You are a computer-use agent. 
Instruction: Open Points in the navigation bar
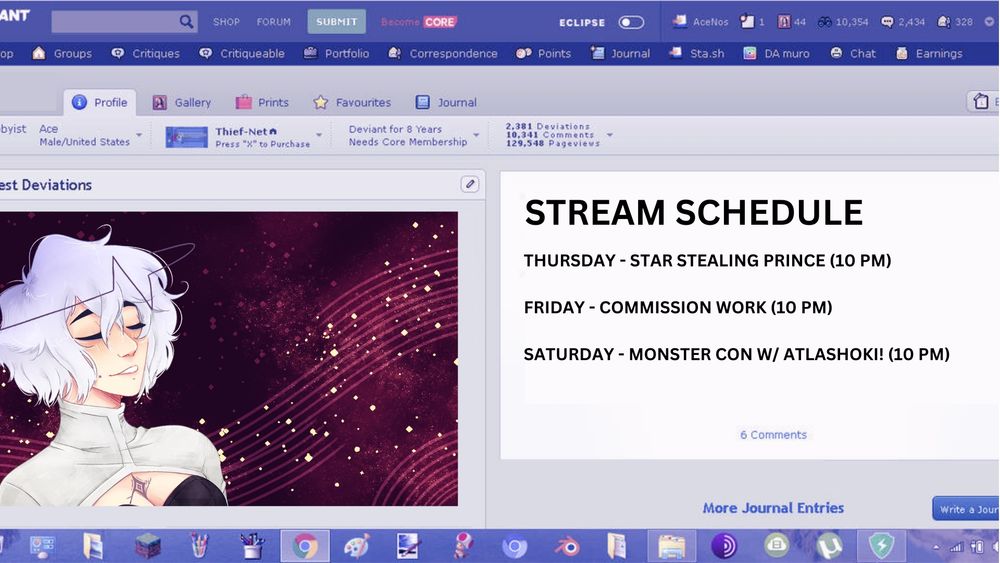tap(543, 54)
